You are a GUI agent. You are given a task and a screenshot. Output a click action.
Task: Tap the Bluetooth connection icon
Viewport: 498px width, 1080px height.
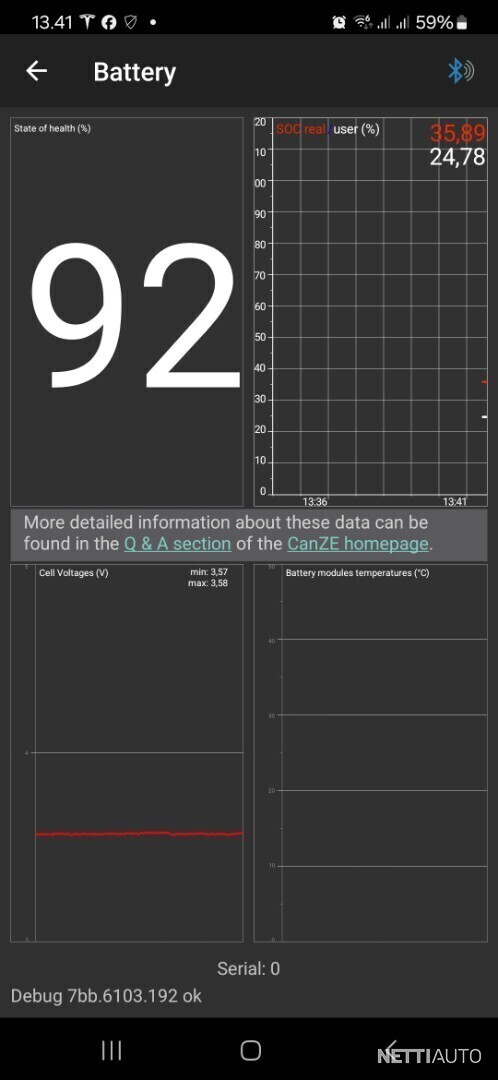coord(460,71)
